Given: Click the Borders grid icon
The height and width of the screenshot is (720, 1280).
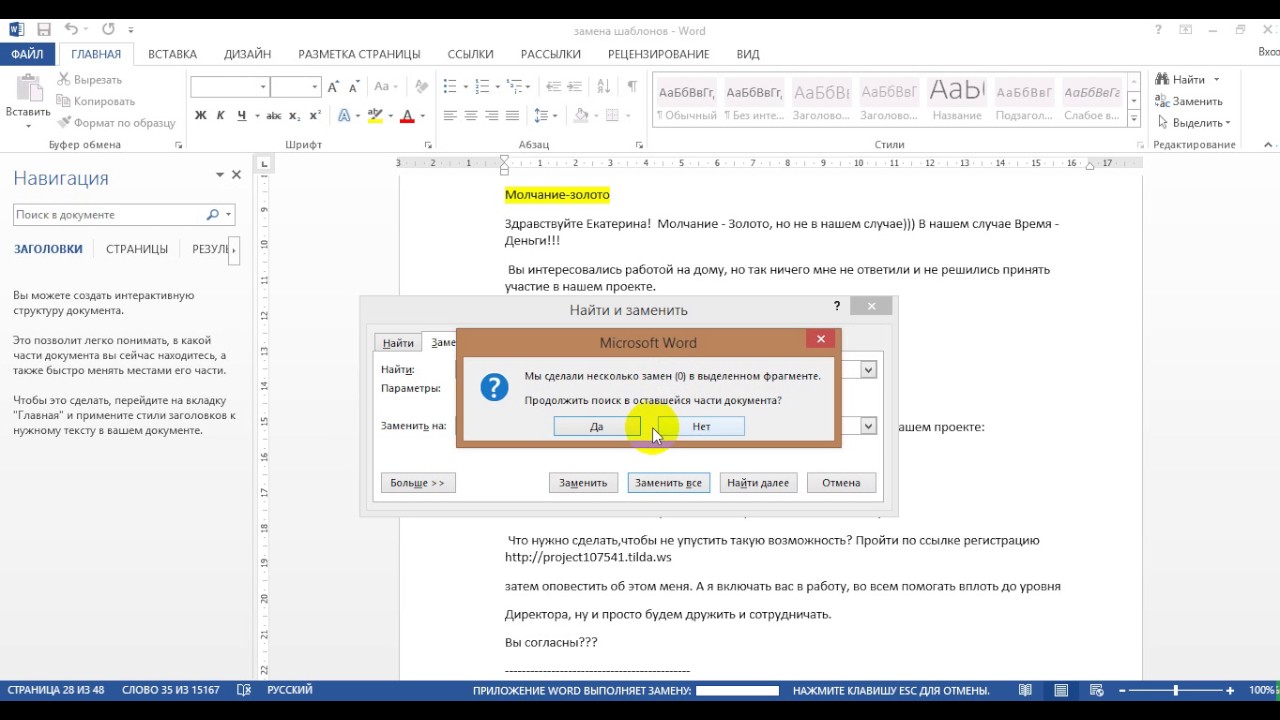Looking at the screenshot, I should 612,116.
